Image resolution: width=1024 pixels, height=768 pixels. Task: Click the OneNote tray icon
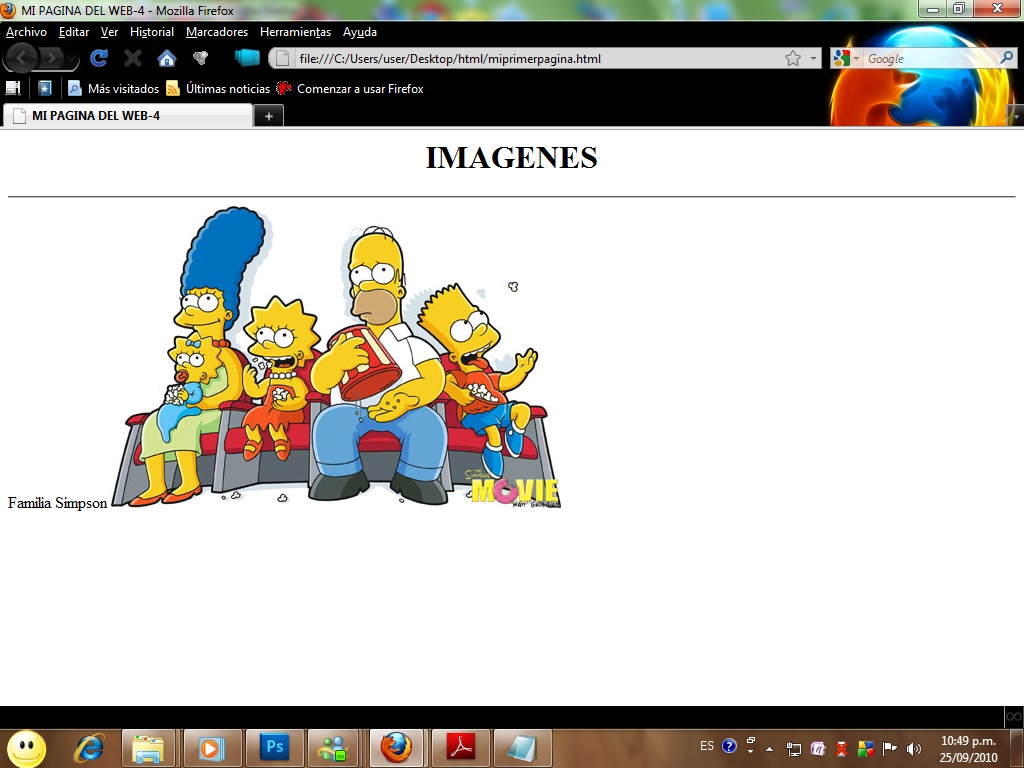click(818, 749)
